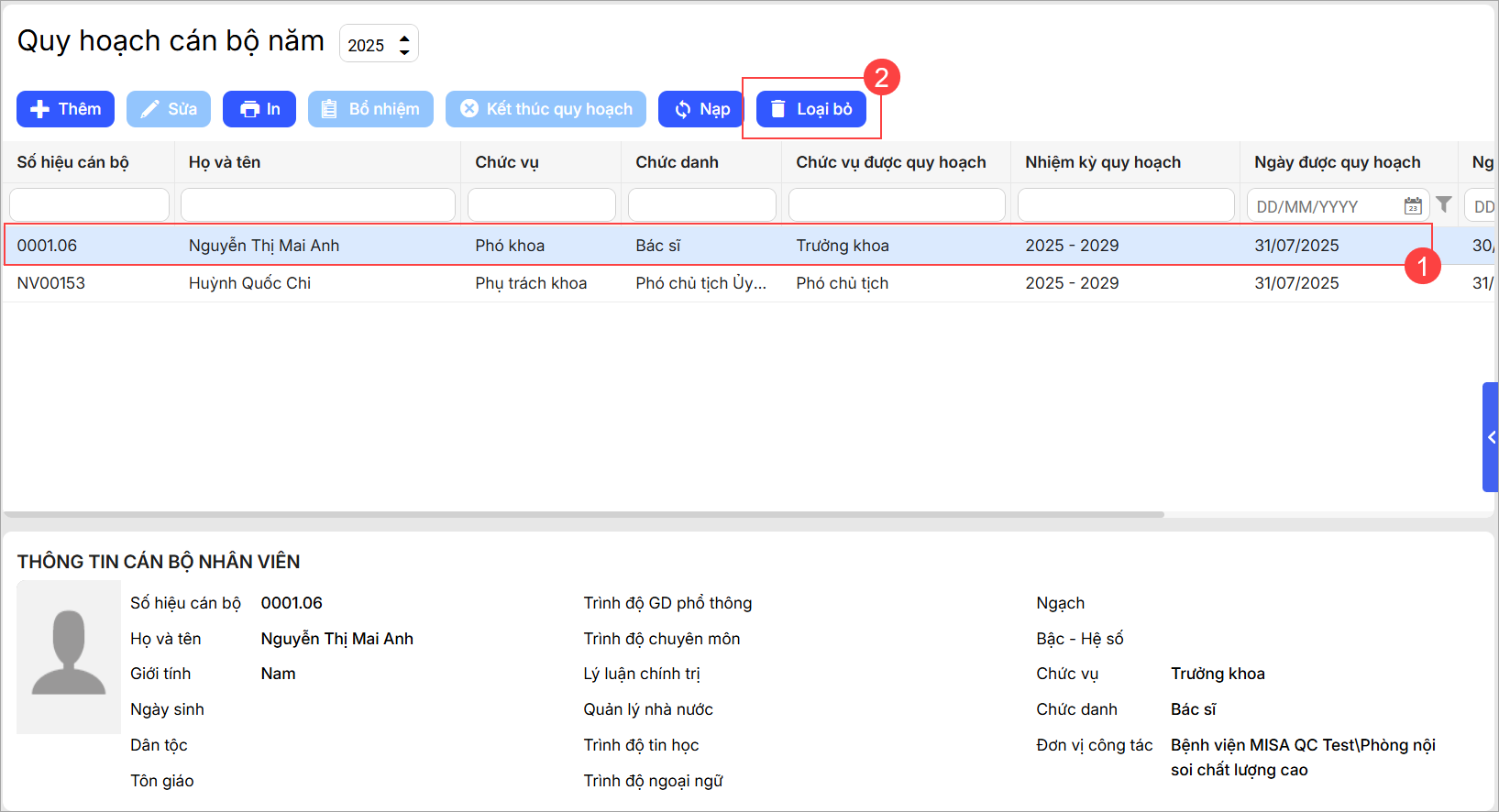Select the Huỳnh Quốc Chi row

tap(249, 283)
